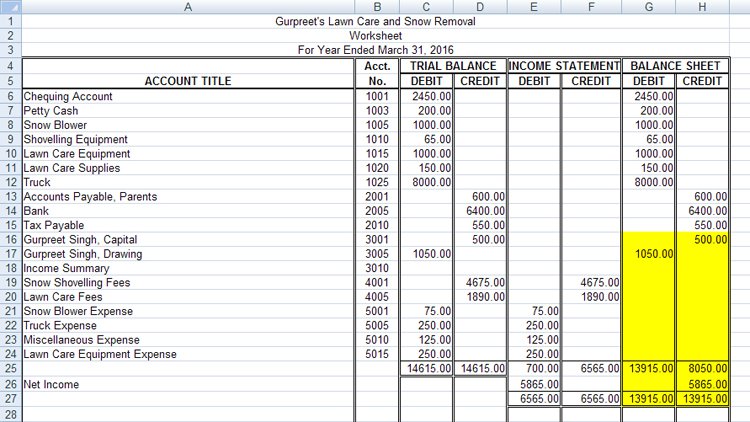Click the row 26 header

tap(10, 384)
